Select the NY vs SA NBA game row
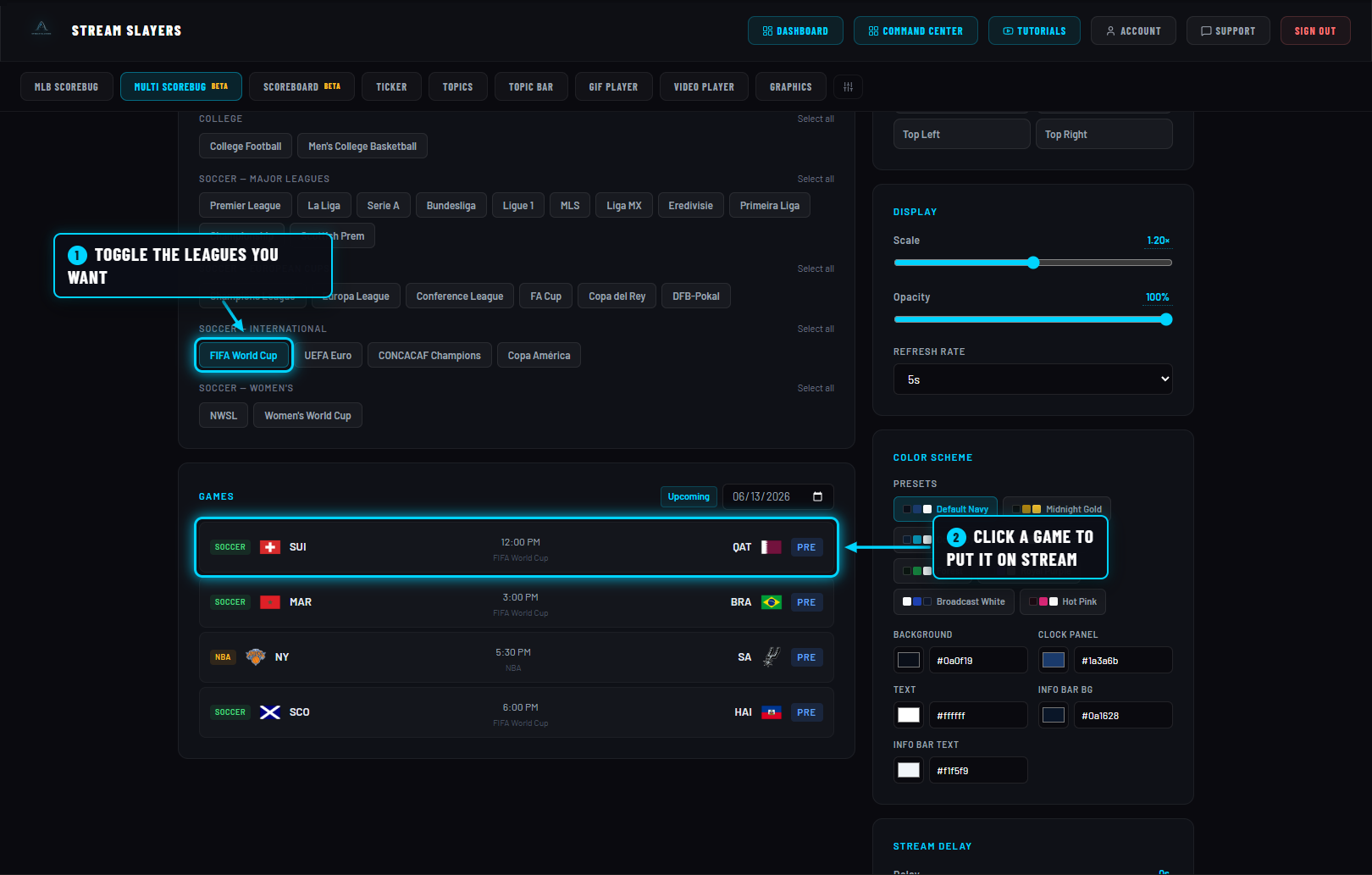 point(517,657)
